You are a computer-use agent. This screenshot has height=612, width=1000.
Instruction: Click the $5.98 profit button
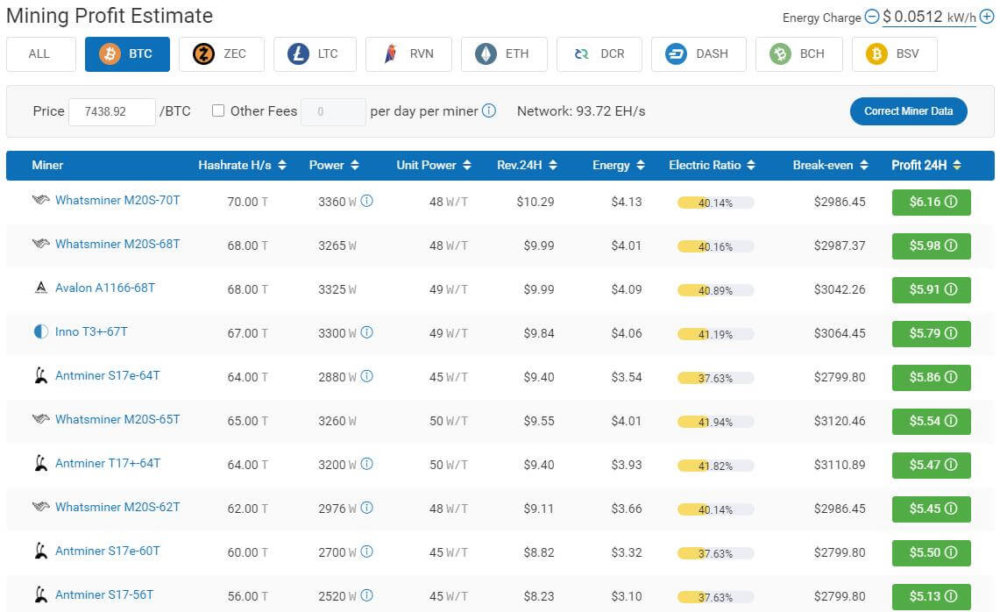[x=931, y=246]
